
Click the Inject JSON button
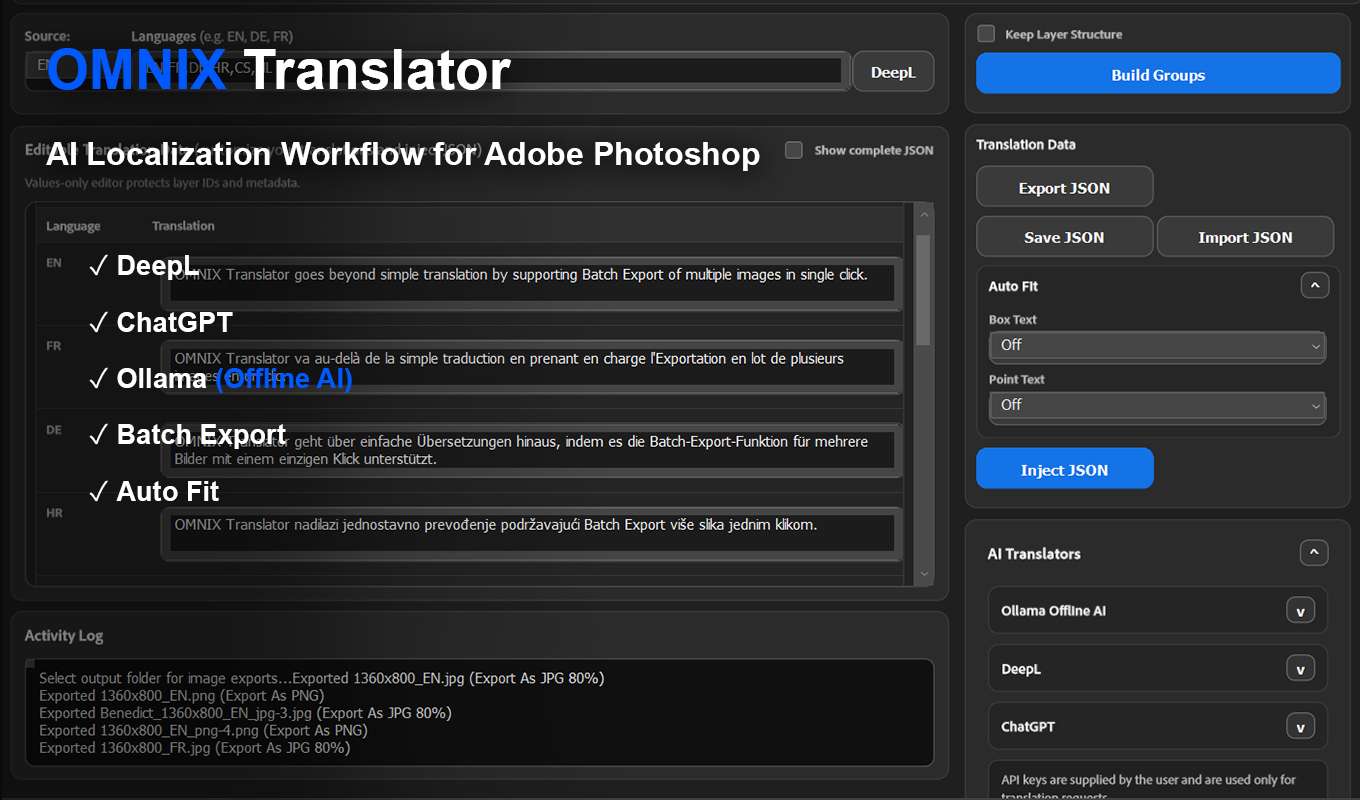point(1064,469)
